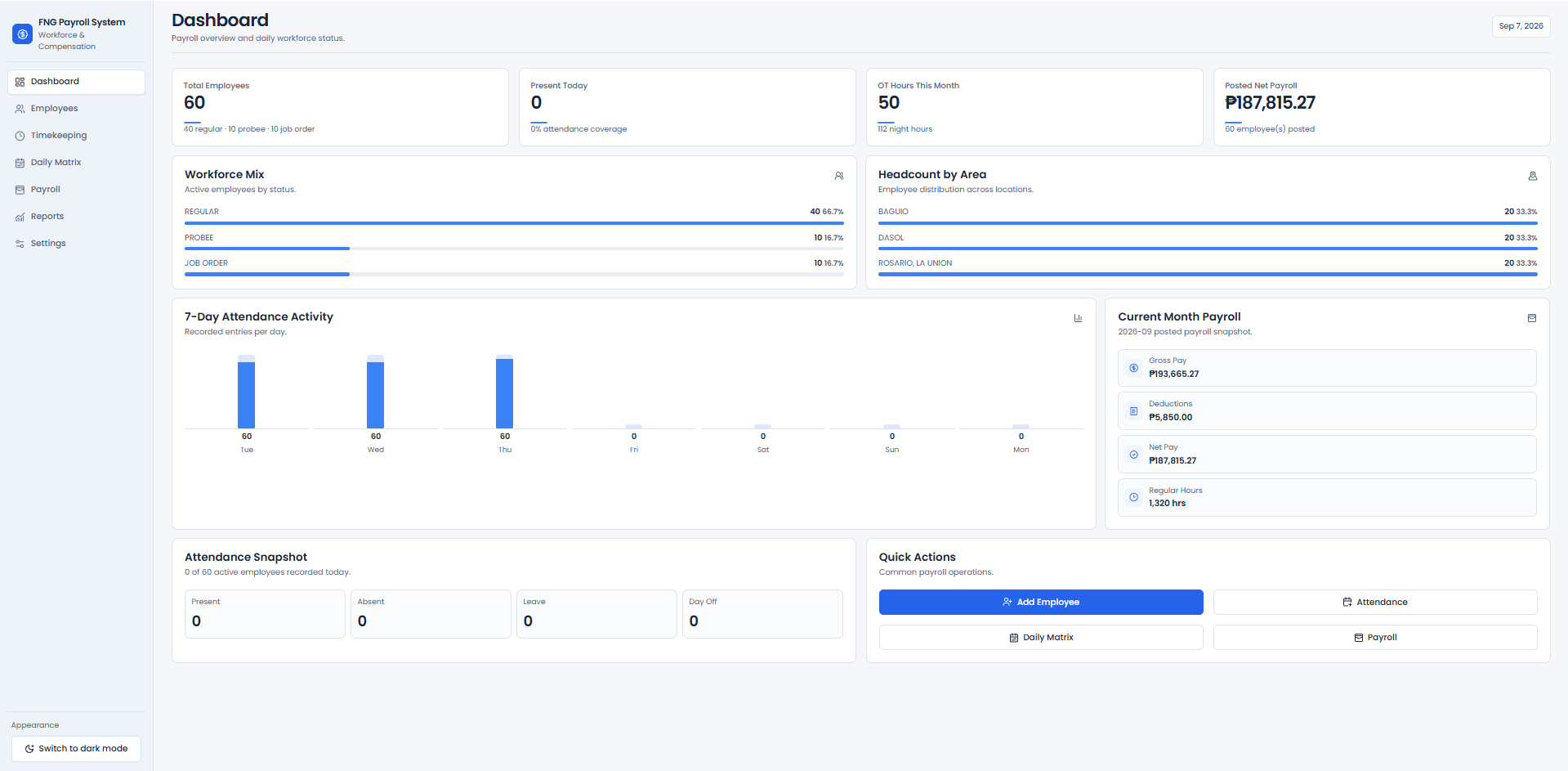Click the Attendance quick action button
Viewport: 1568px width, 771px height.
(x=1375, y=603)
